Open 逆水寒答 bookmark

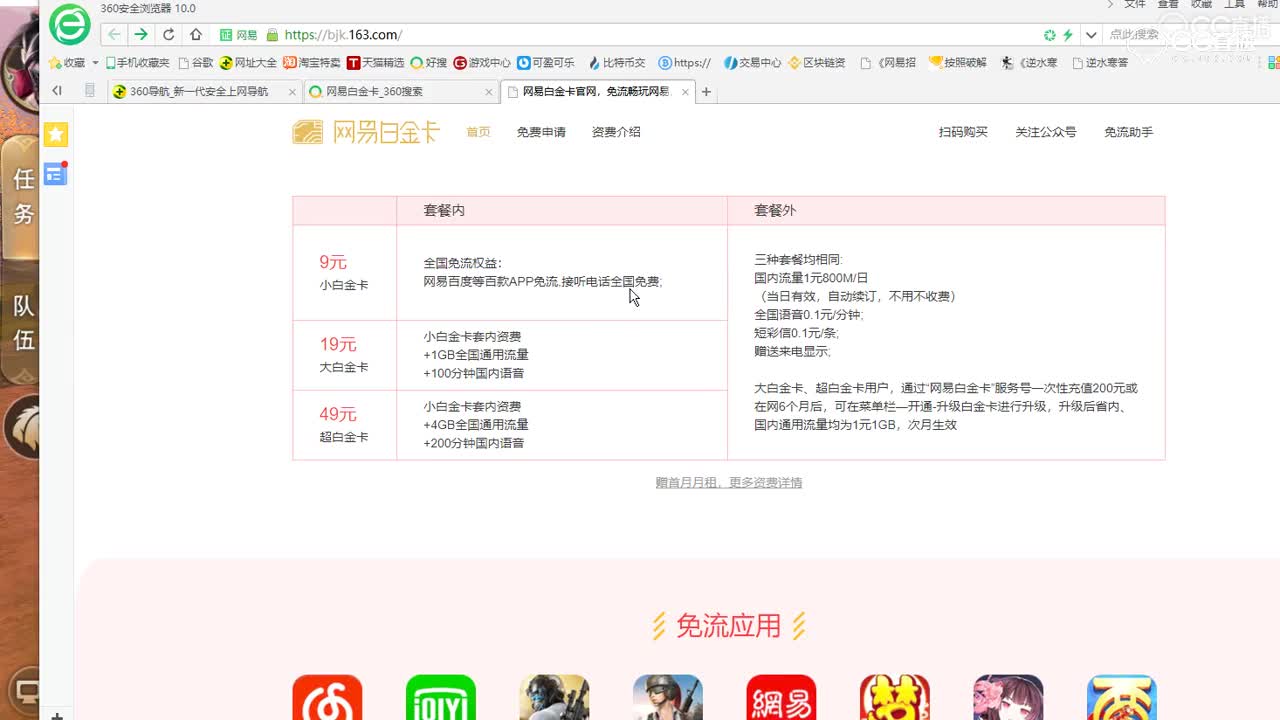[x=1100, y=62]
